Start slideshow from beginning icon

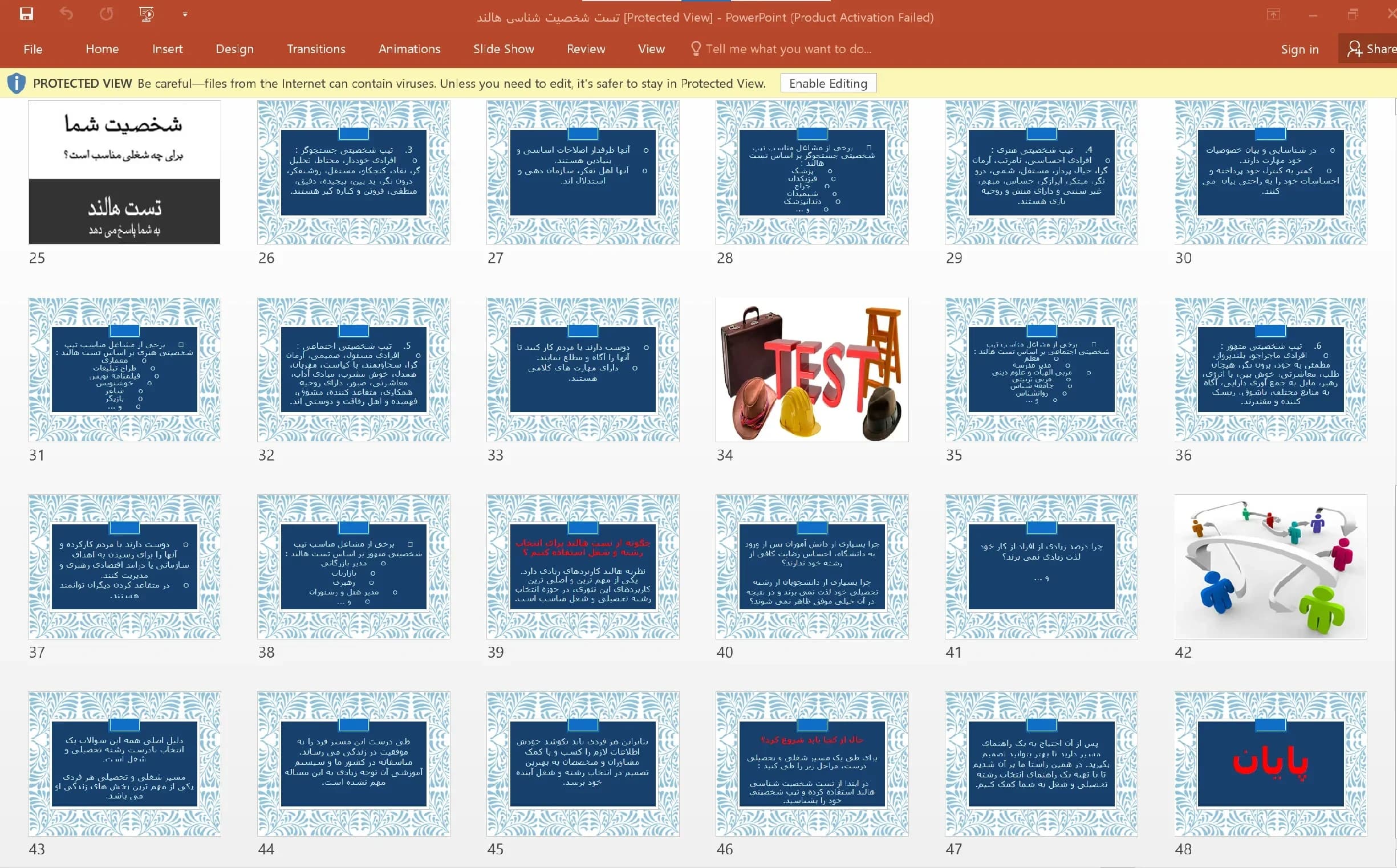click(x=147, y=14)
